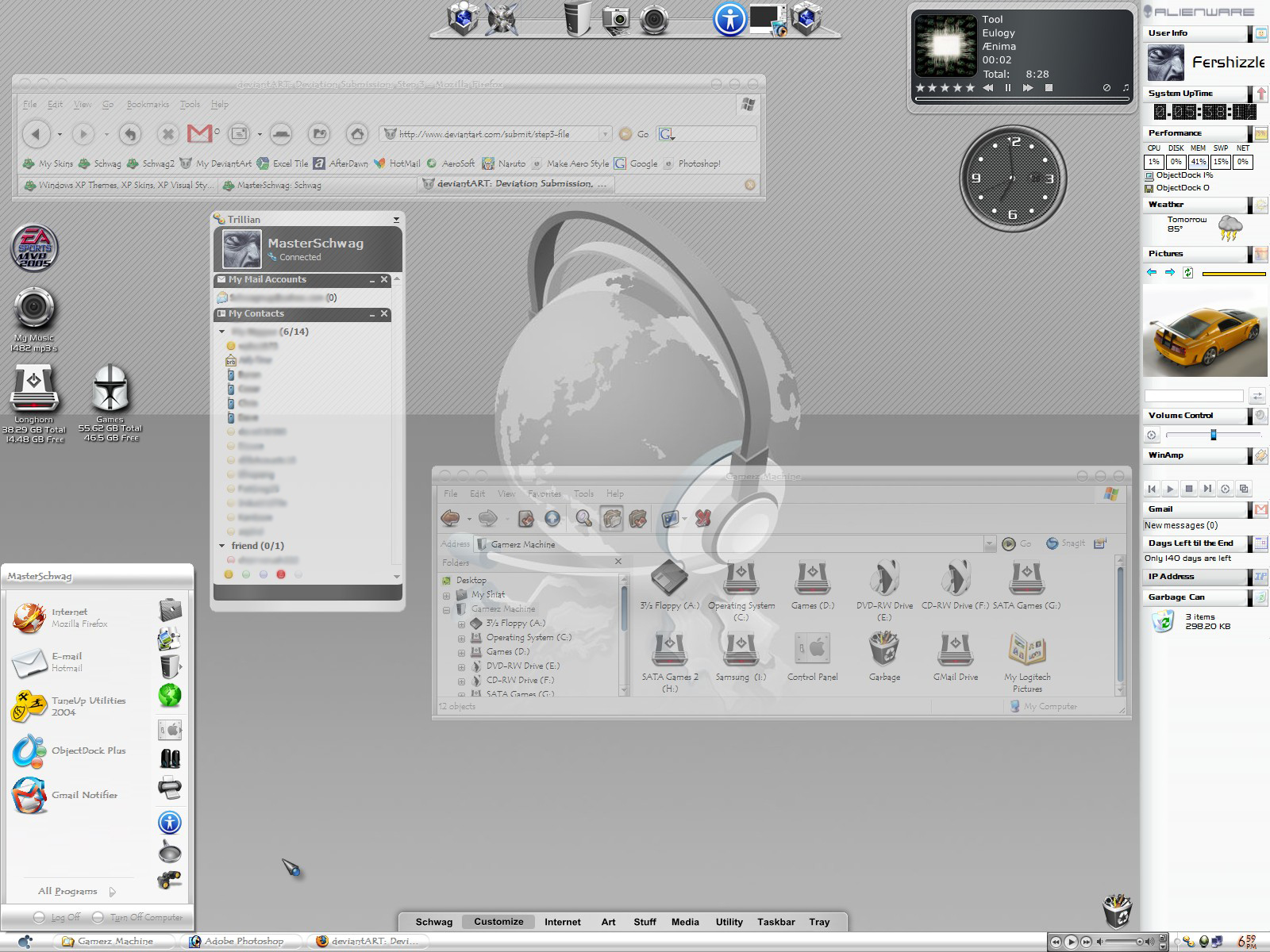The height and width of the screenshot is (952, 1270).
Task: Click the Folders view icon in Gamerz Machine
Action: tap(611, 519)
